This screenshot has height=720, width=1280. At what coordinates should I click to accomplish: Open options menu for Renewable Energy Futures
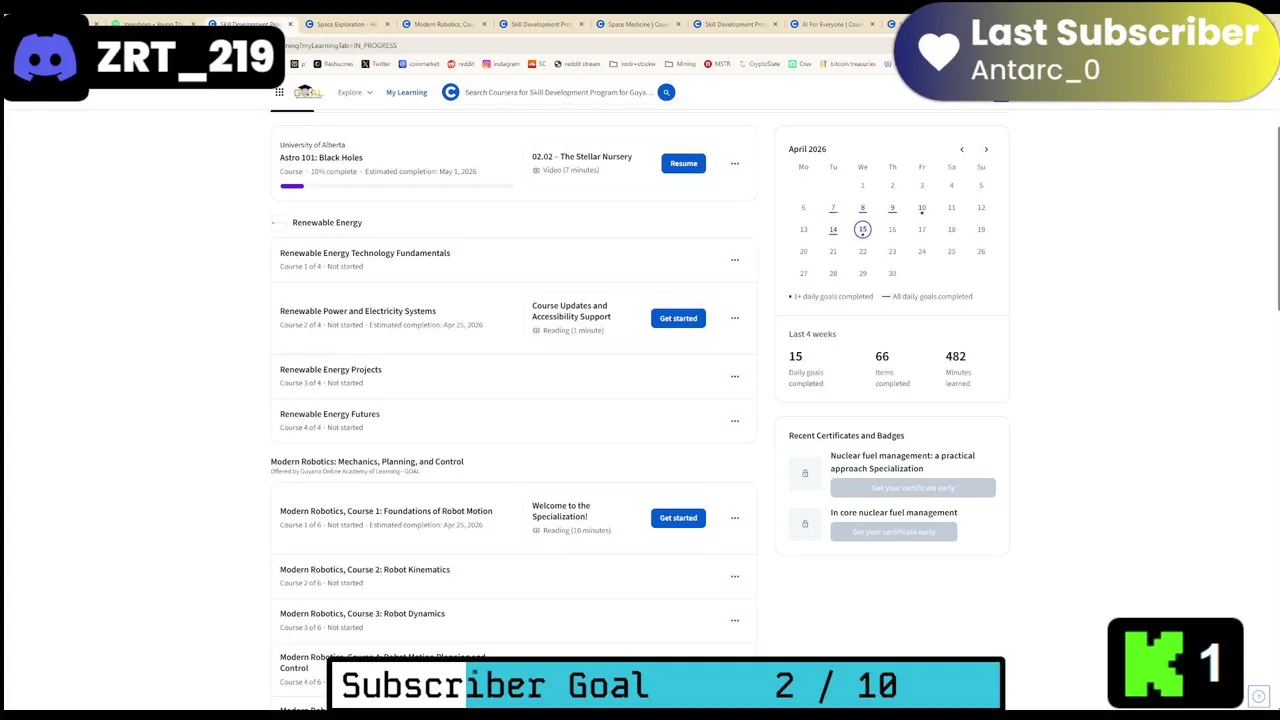point(735,421)
